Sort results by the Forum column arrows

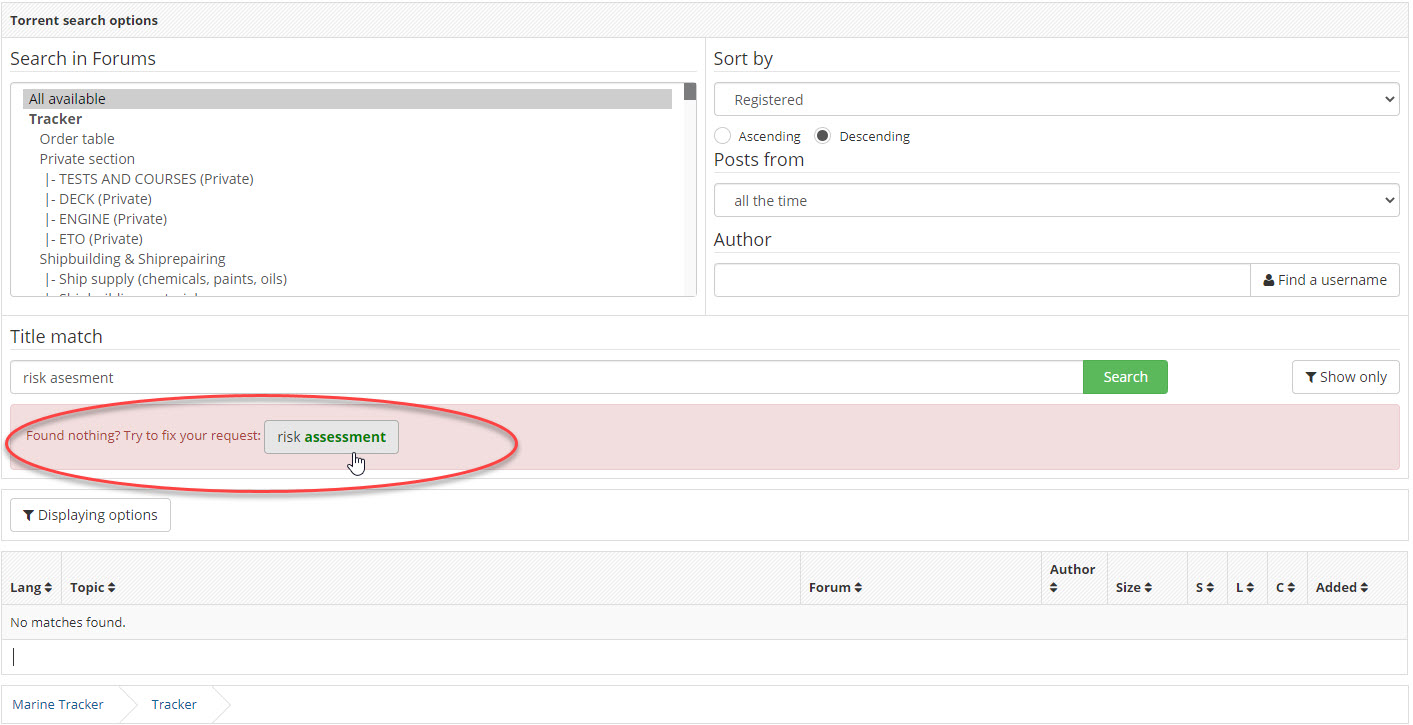tap(858, 588)
